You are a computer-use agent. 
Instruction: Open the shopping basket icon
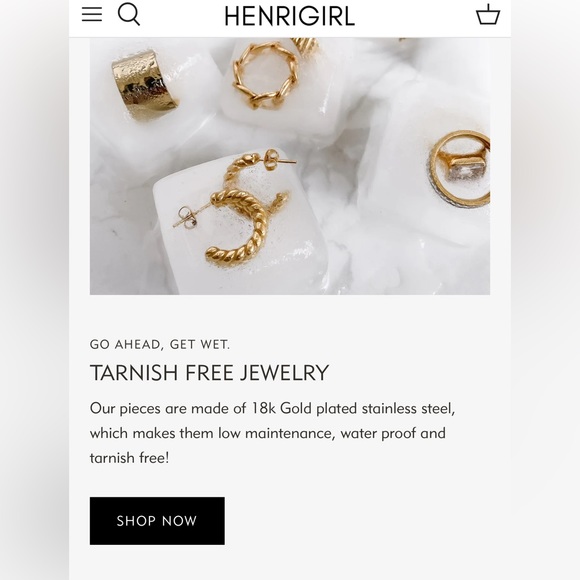tap(488, 14)
